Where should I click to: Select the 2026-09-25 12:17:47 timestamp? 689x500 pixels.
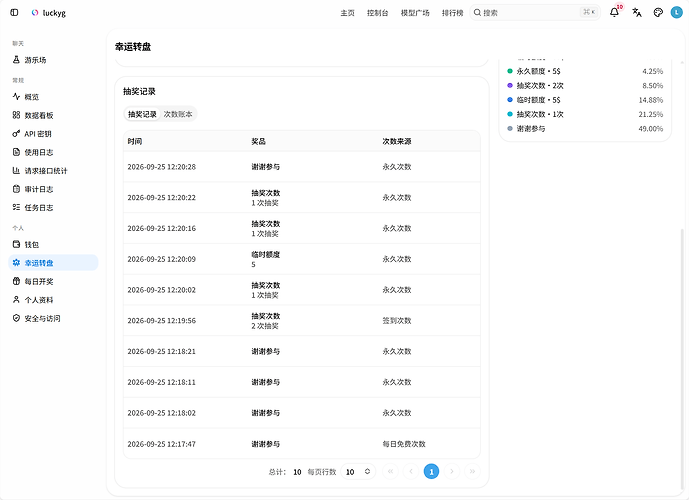click(x=162, y=444)
